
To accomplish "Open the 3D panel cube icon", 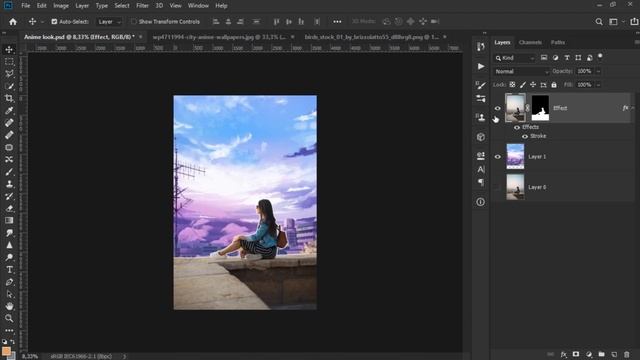I will coord(481,137).
